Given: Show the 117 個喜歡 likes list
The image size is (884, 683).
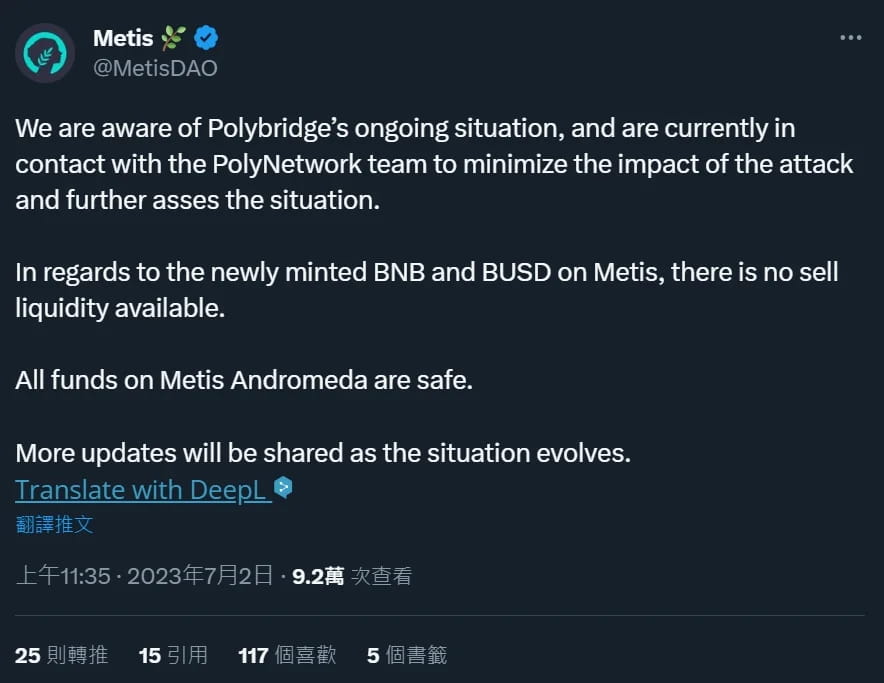Looking at the screenshot, I should 287,655.
